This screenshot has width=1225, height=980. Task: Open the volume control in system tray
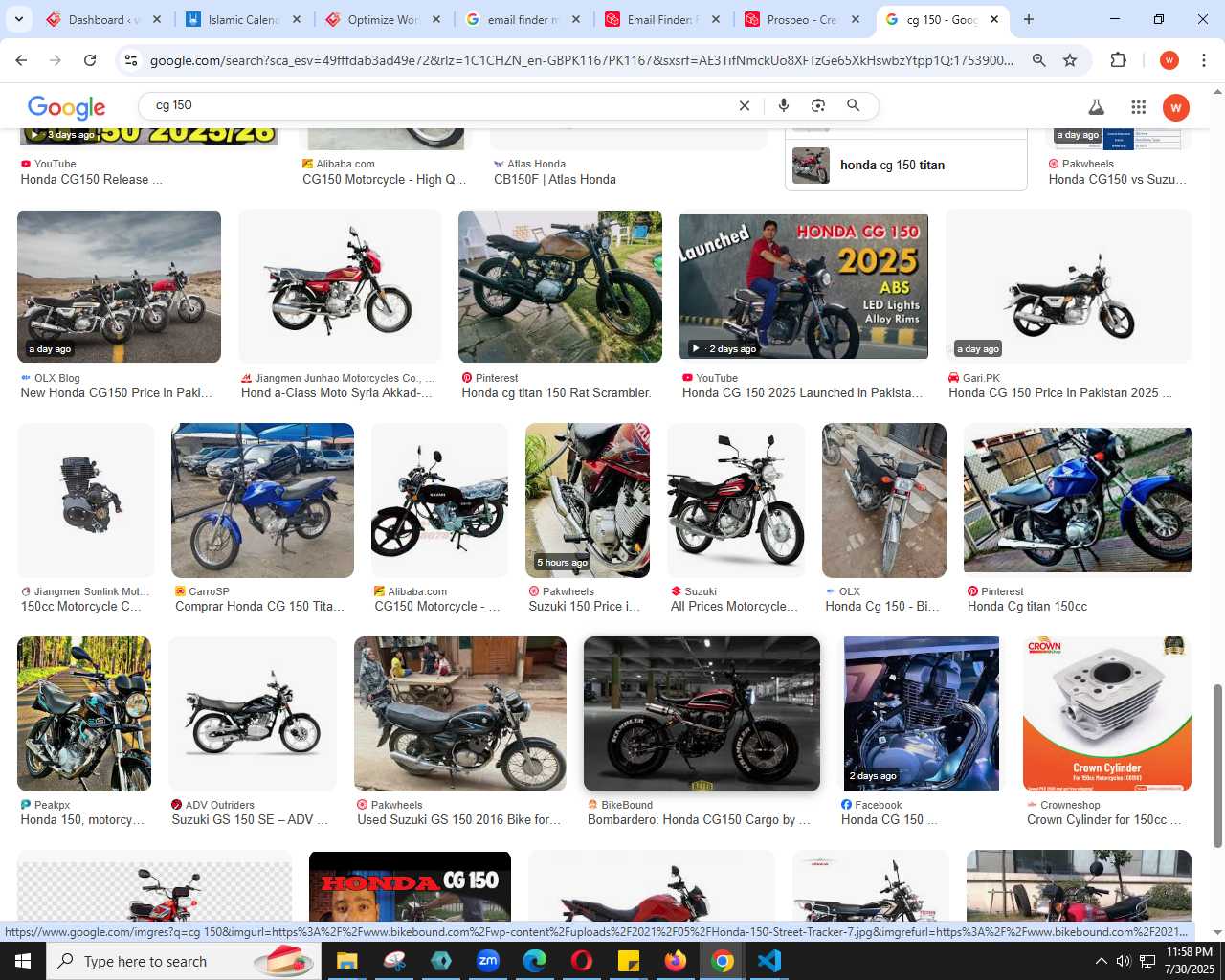tap(1123, 961)
